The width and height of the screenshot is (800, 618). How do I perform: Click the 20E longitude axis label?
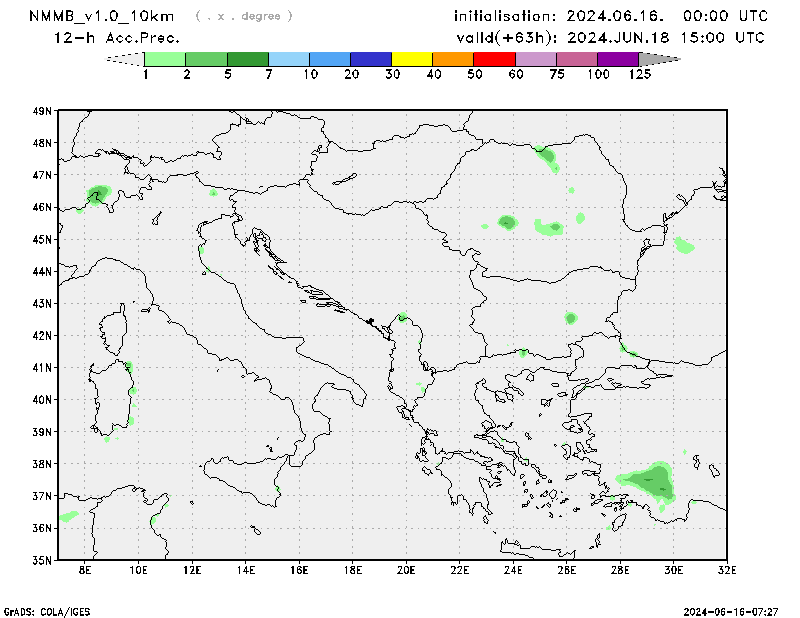tap(406, 570)
